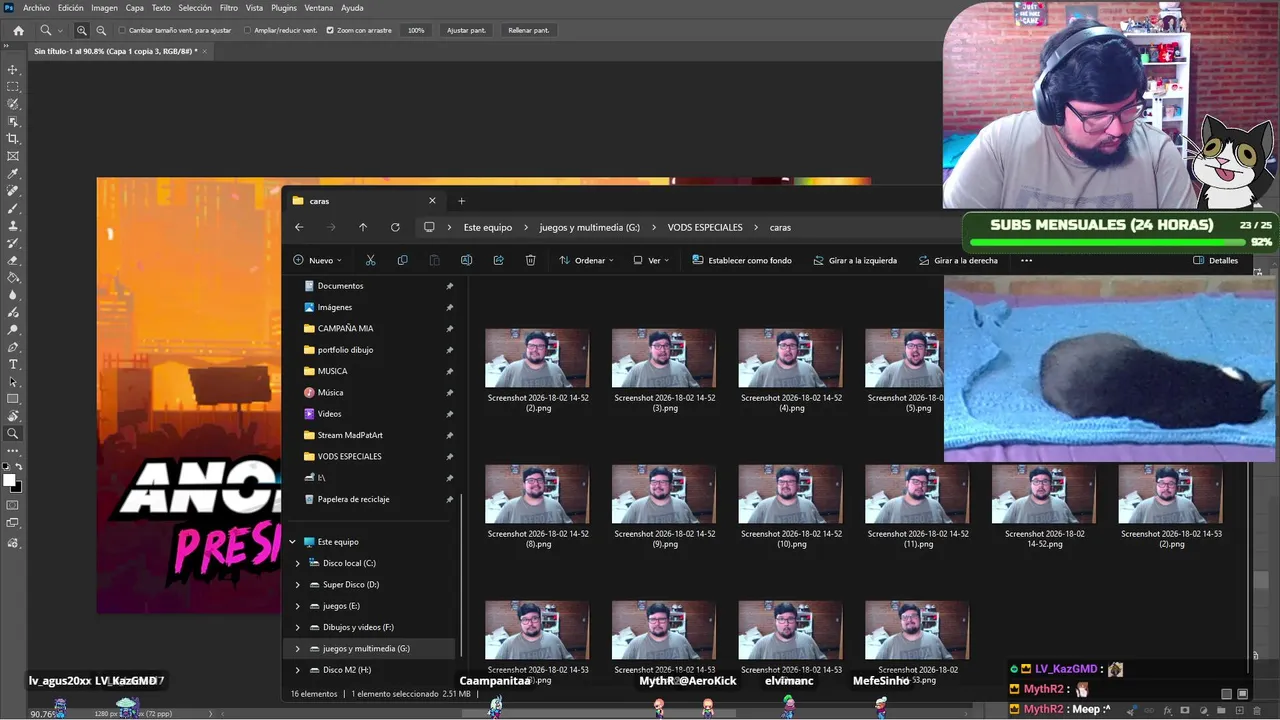This screenshot has height=720, width=1280.
Task: Select the Frame tool
Action: 13,156
